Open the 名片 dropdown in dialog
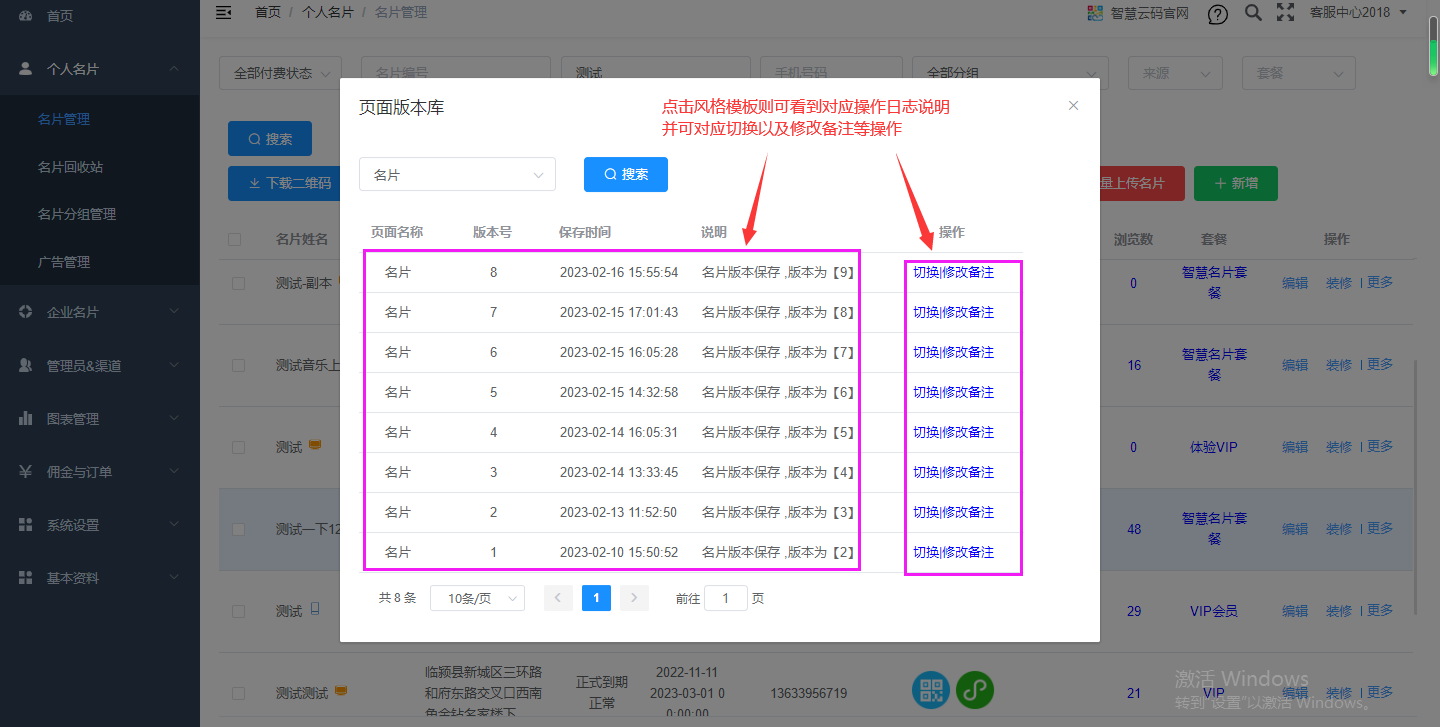Viewport: 1440px width, 727px height. point(457,174)
